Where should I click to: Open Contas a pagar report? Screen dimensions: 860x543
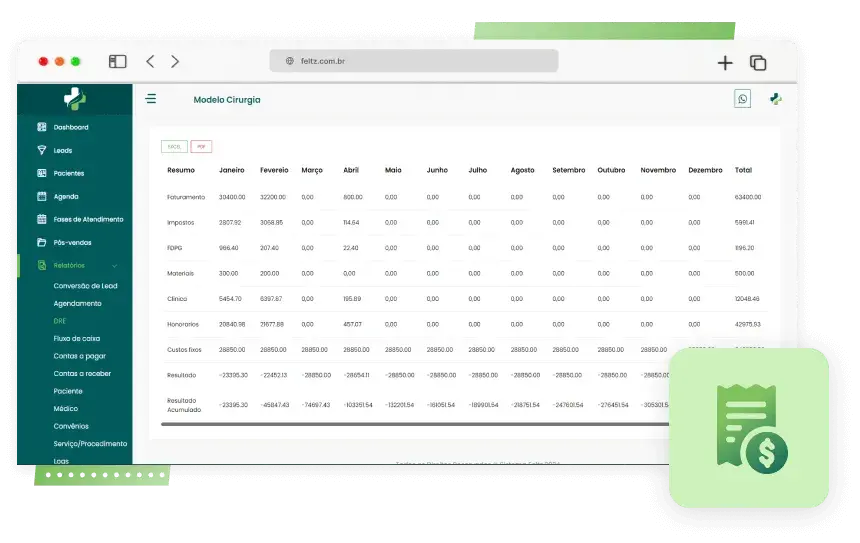(x=80, y=356)
